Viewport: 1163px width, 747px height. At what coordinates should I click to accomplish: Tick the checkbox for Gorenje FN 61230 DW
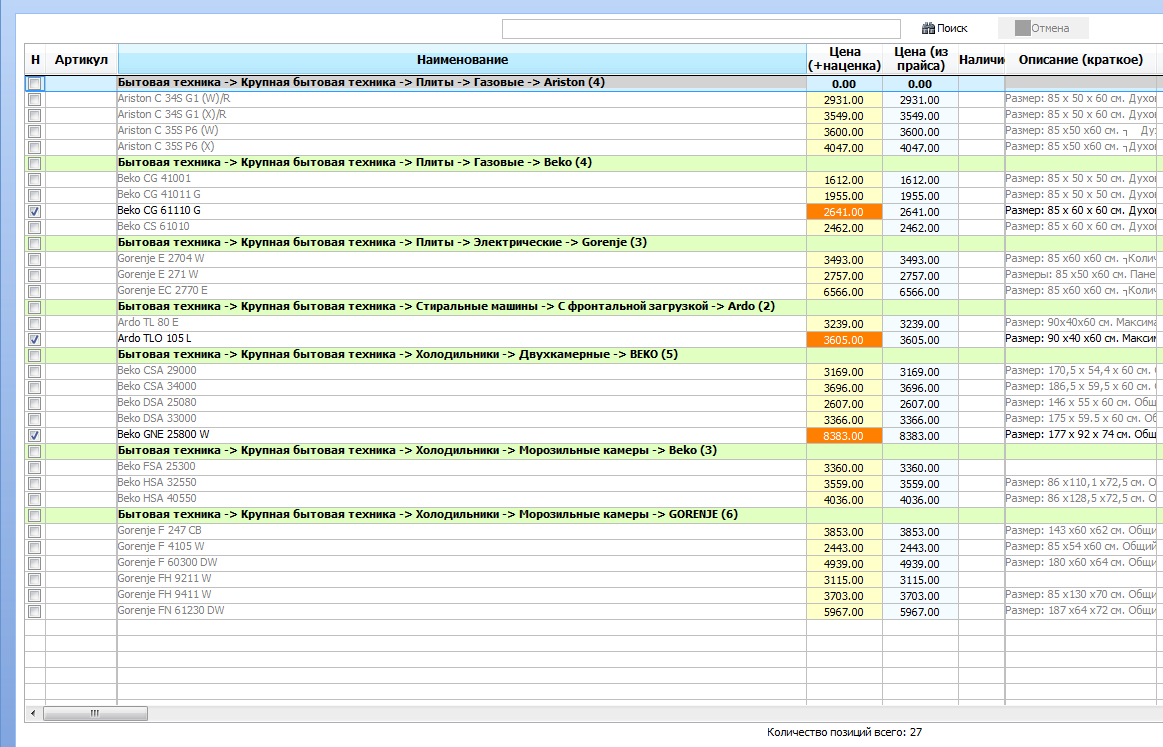[x=35, y=612]
